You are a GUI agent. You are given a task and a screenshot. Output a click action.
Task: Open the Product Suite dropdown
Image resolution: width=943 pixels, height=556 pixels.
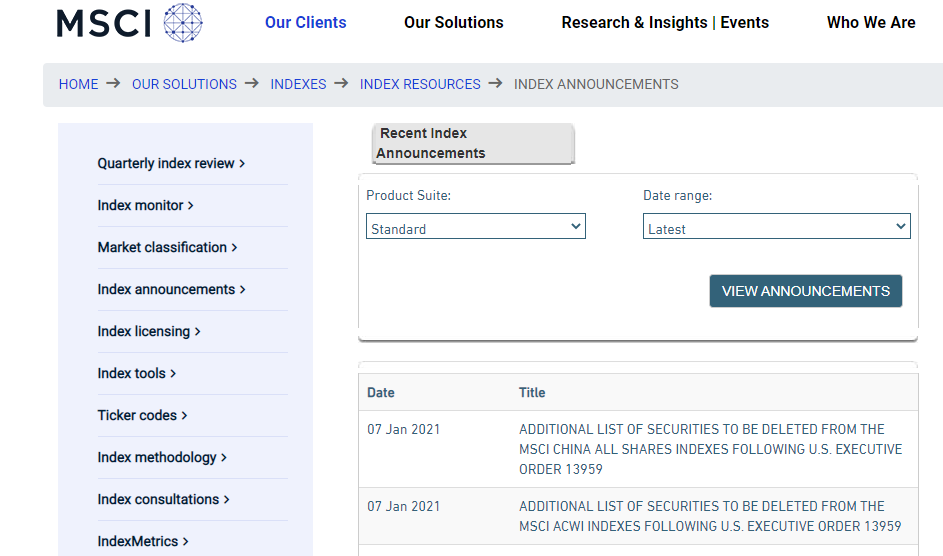pos(475,228)
